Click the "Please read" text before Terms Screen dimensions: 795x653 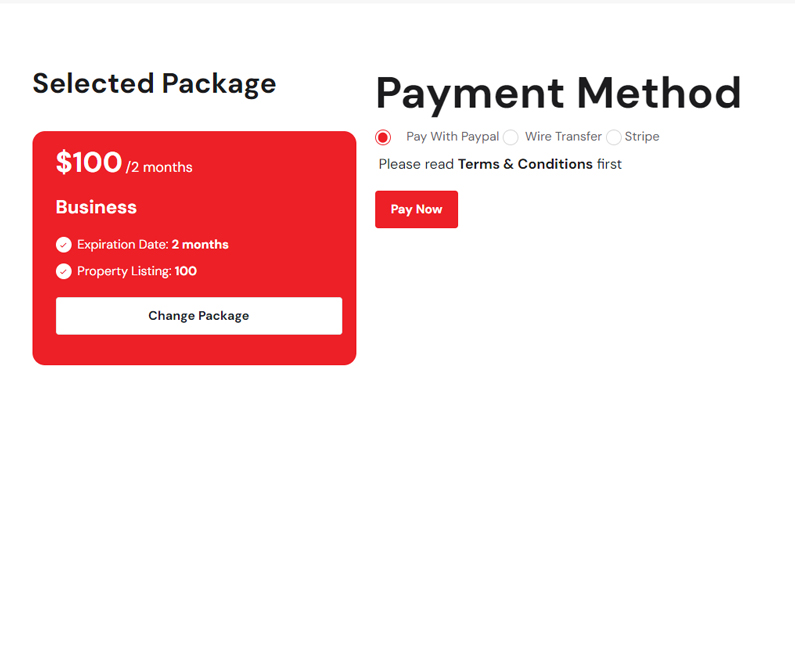(416, 164)
